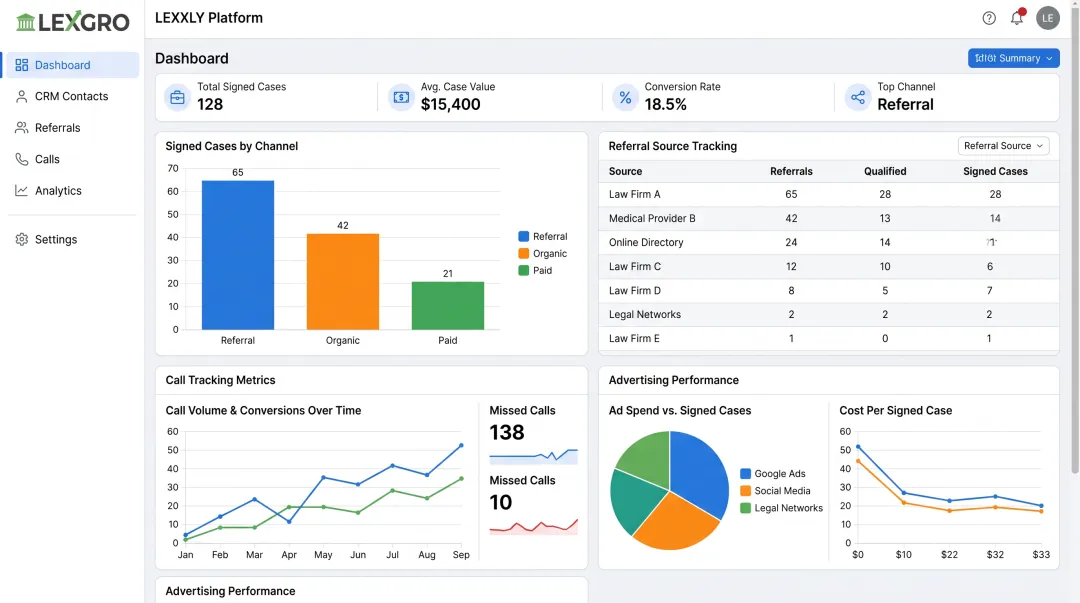The width and height of the screenshot is (1080, 603).
Task: Click the 128 Total Signed Cases value
Action: click(x=210, y=105)
